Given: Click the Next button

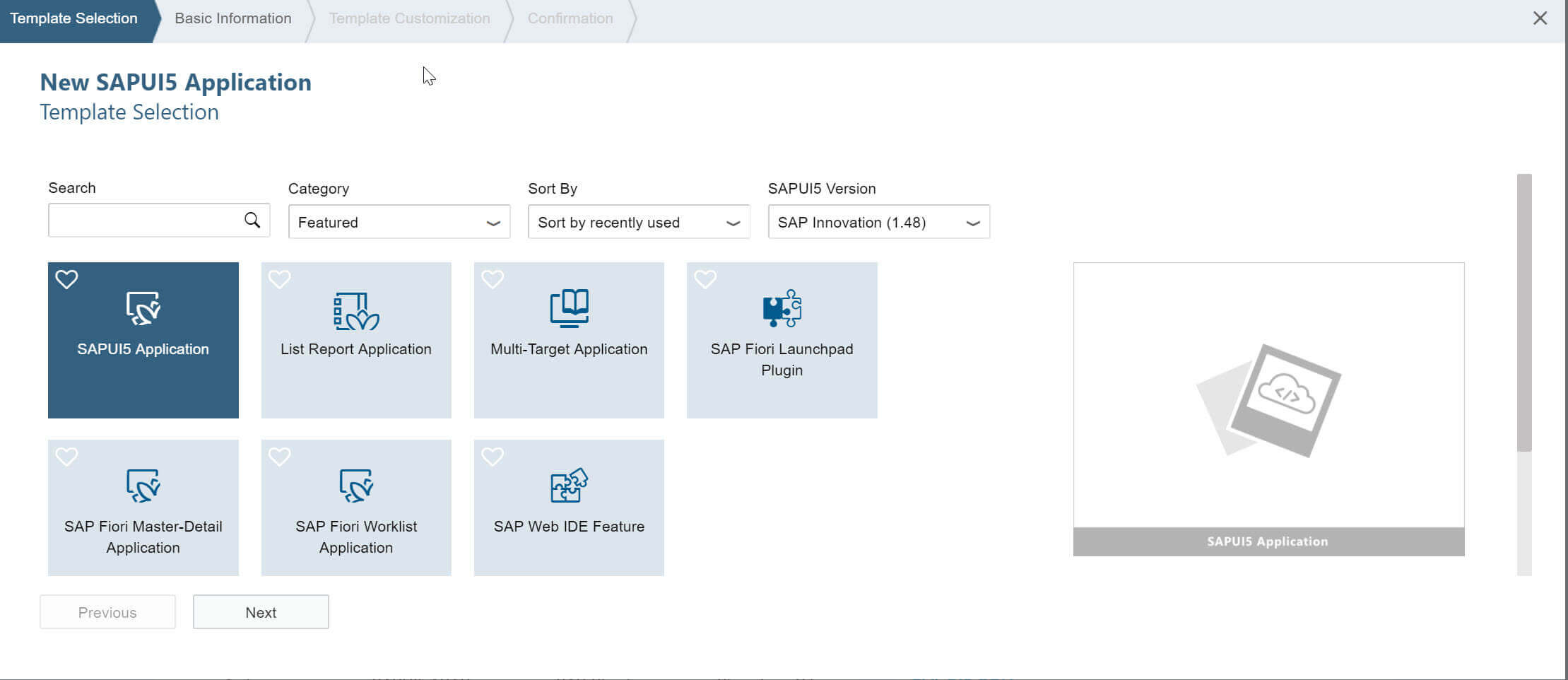Looking at the screenshot, I should [x=261, y=611].
